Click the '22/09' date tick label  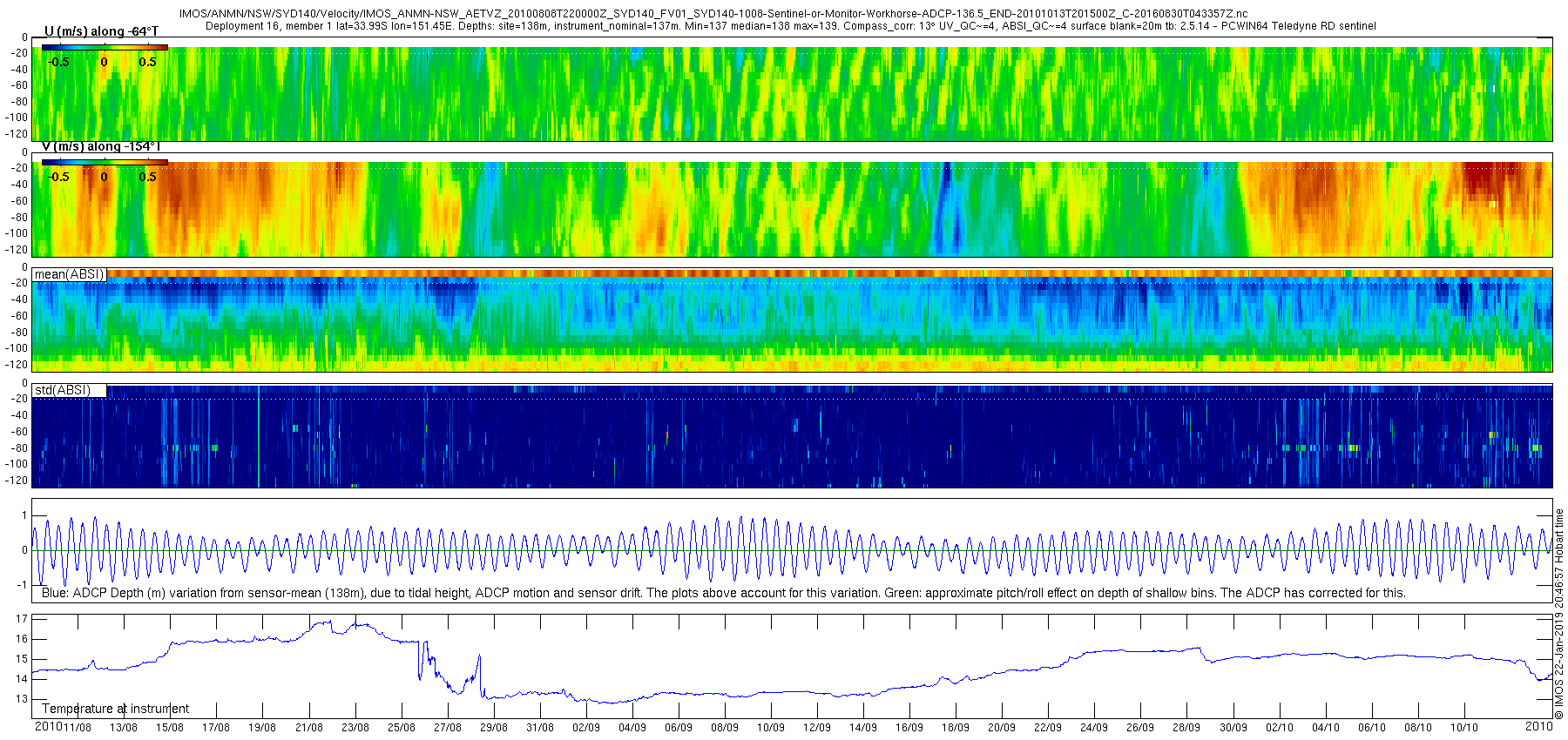[x=1047, y=728]
